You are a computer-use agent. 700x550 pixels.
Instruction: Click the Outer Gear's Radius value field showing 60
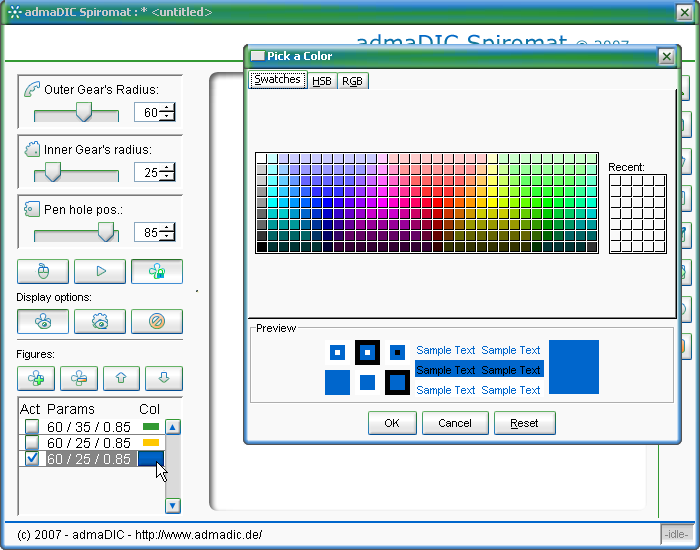coord(147,112)
